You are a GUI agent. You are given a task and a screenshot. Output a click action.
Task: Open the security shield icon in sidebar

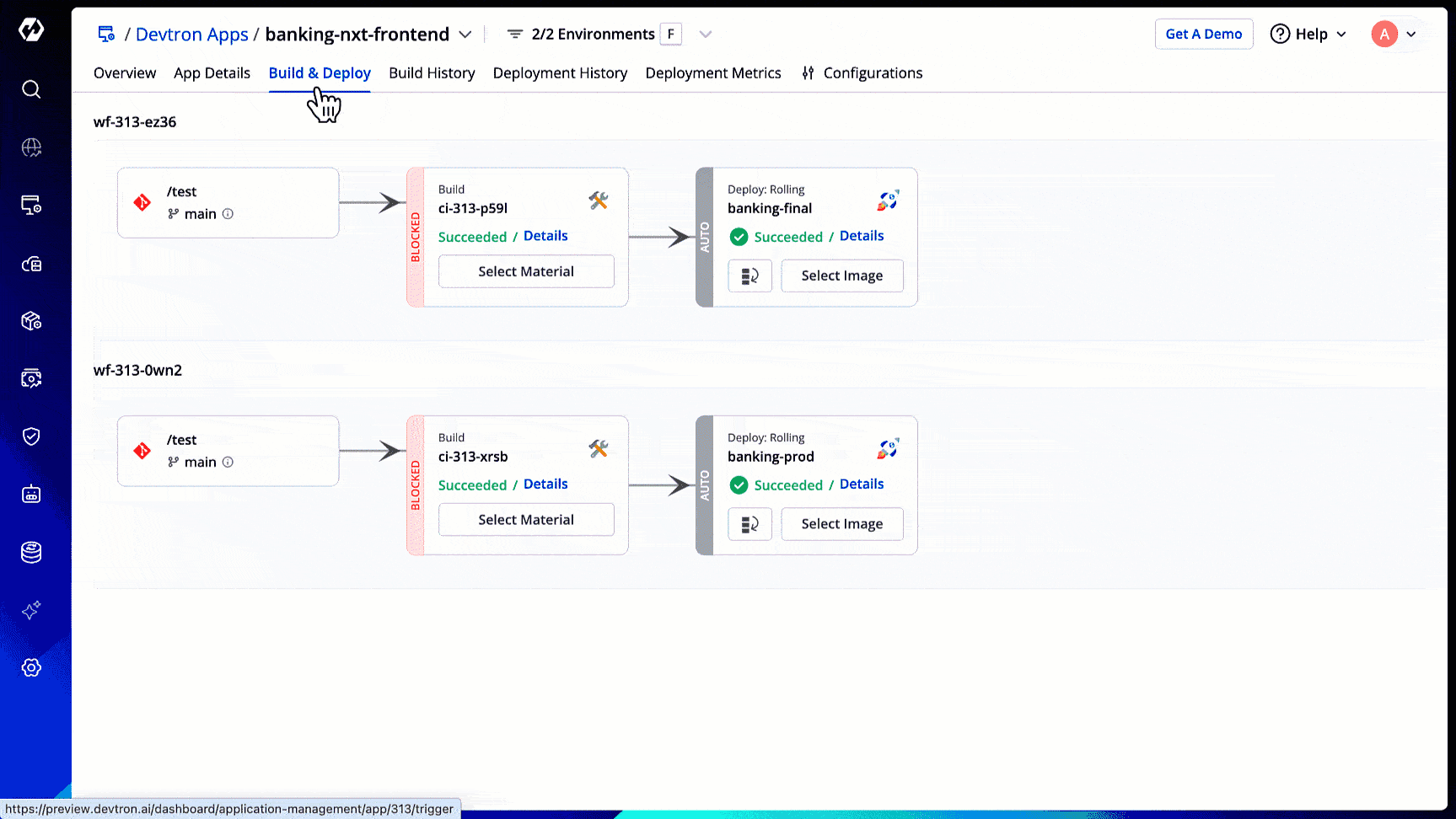(31, 436)
